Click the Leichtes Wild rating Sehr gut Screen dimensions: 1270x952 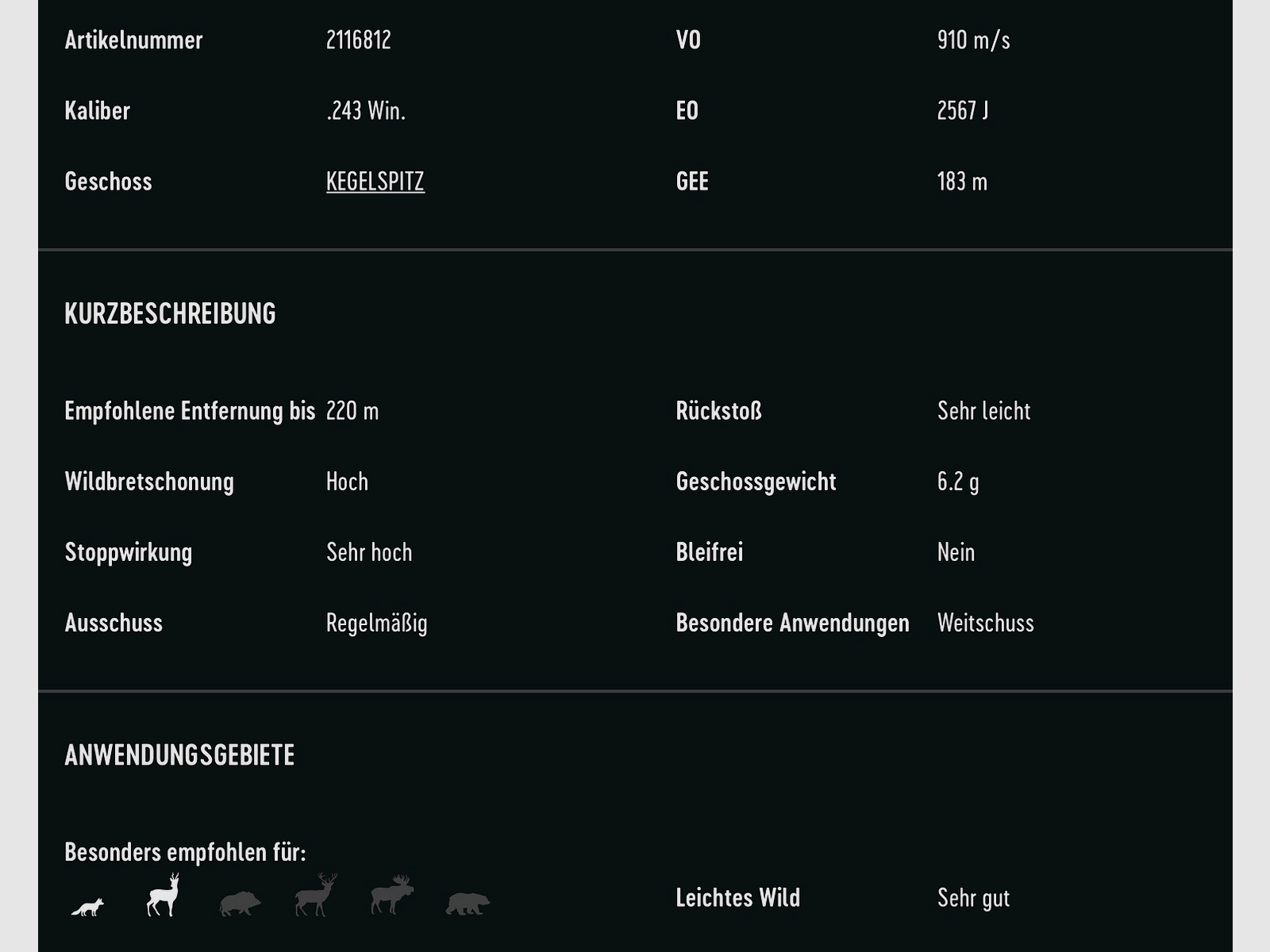pos(974,898)
